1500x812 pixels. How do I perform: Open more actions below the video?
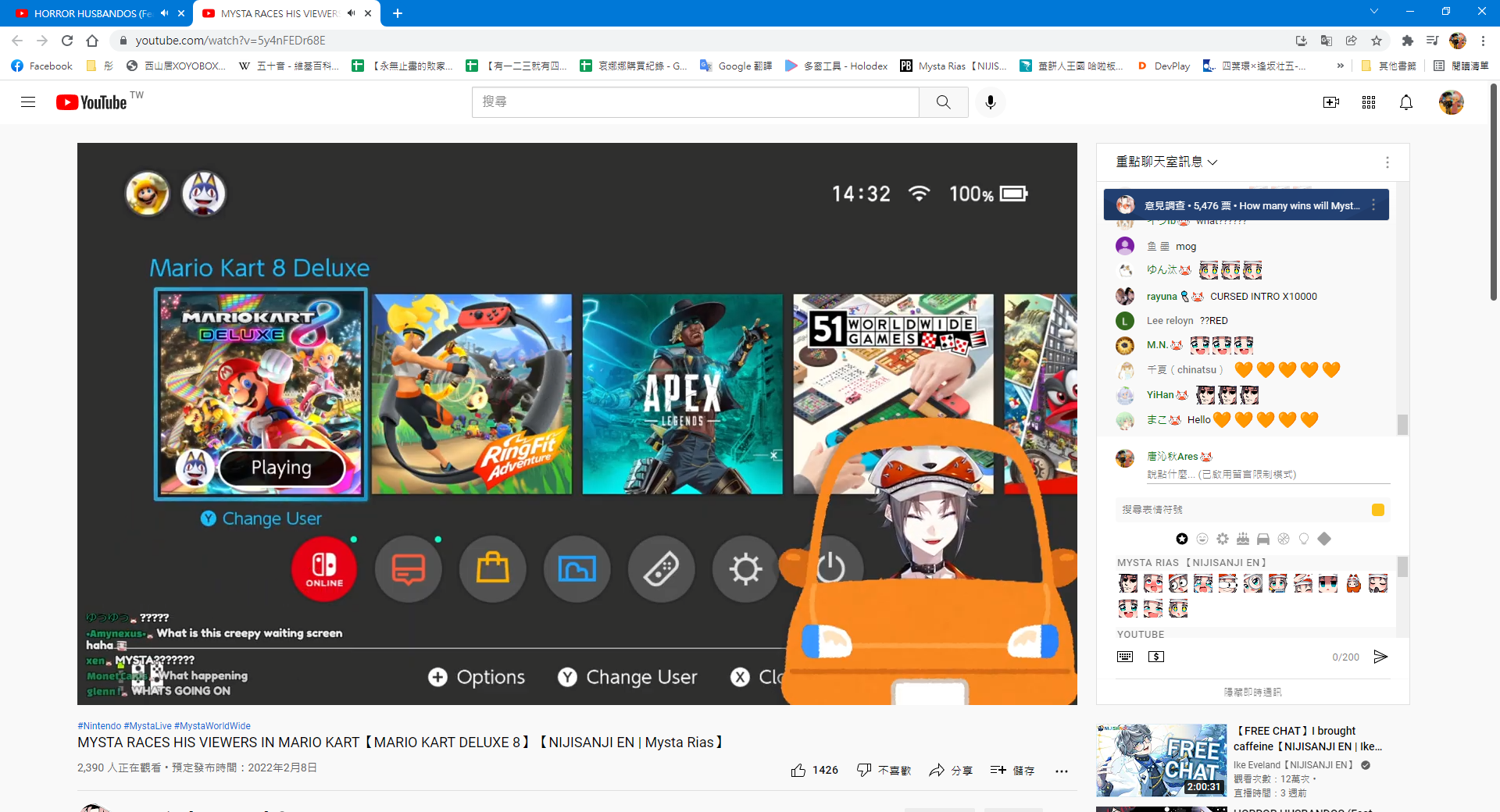(1061, 771)
